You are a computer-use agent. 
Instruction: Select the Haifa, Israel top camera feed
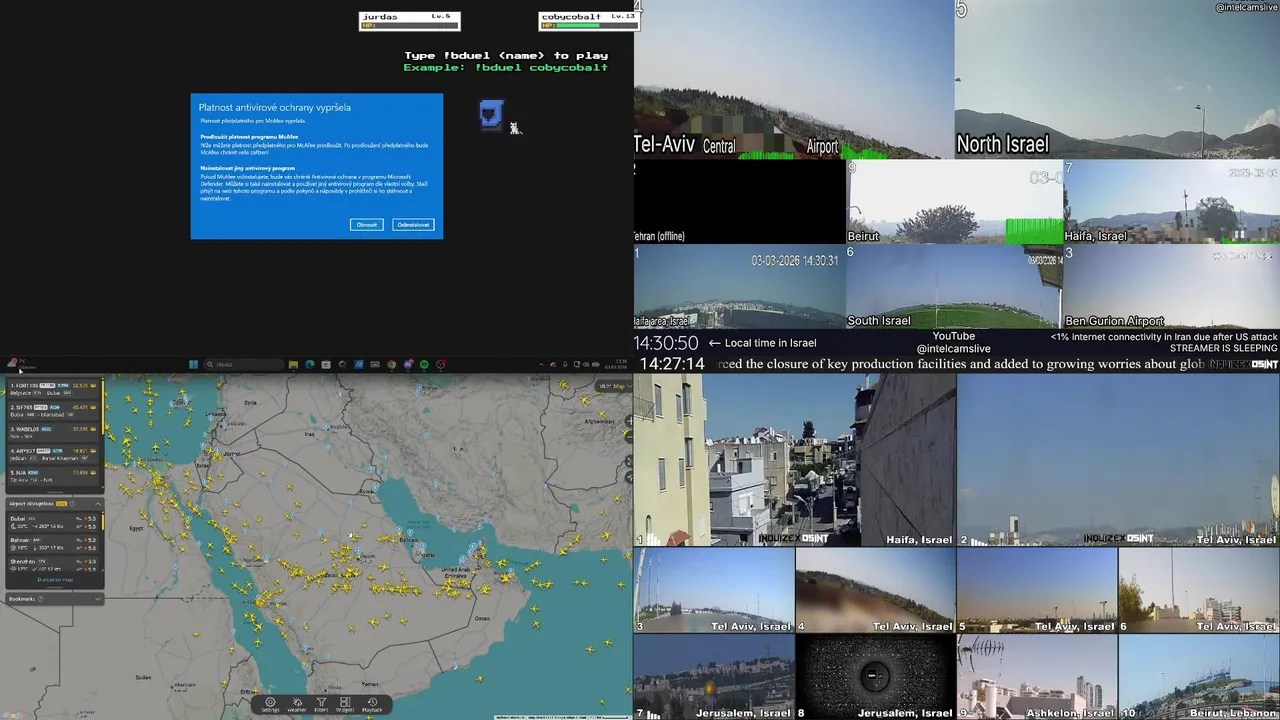pos(1172,202)
